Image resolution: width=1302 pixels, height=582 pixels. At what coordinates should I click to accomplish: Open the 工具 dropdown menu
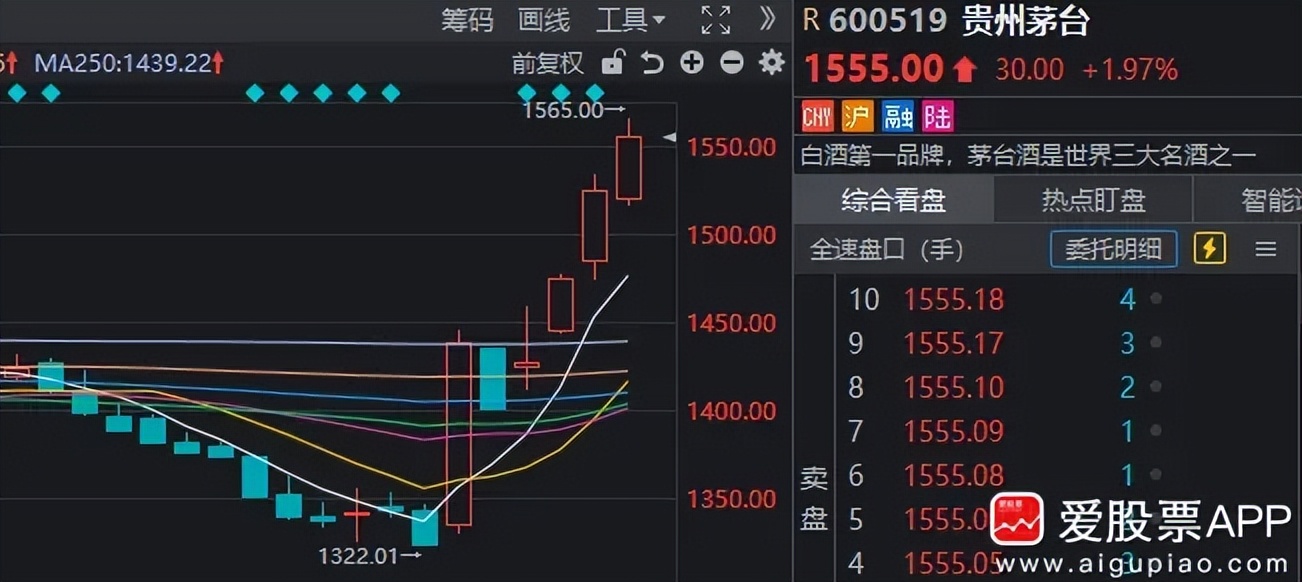(630, 19)
